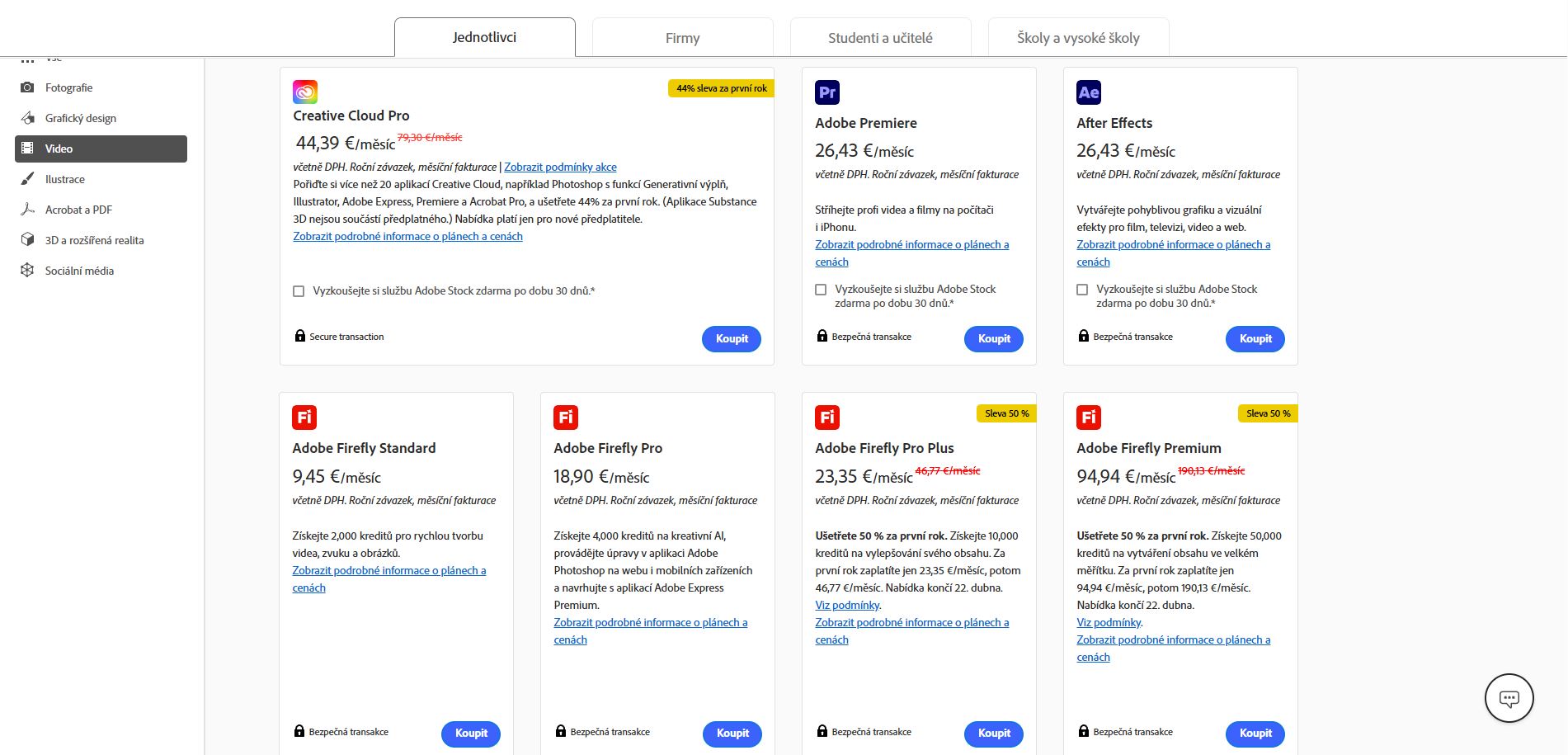Enable Adobe Stock trial in Creative Cloud Pro card
This screenshot has height=755, width=1568.
(299, 291)
